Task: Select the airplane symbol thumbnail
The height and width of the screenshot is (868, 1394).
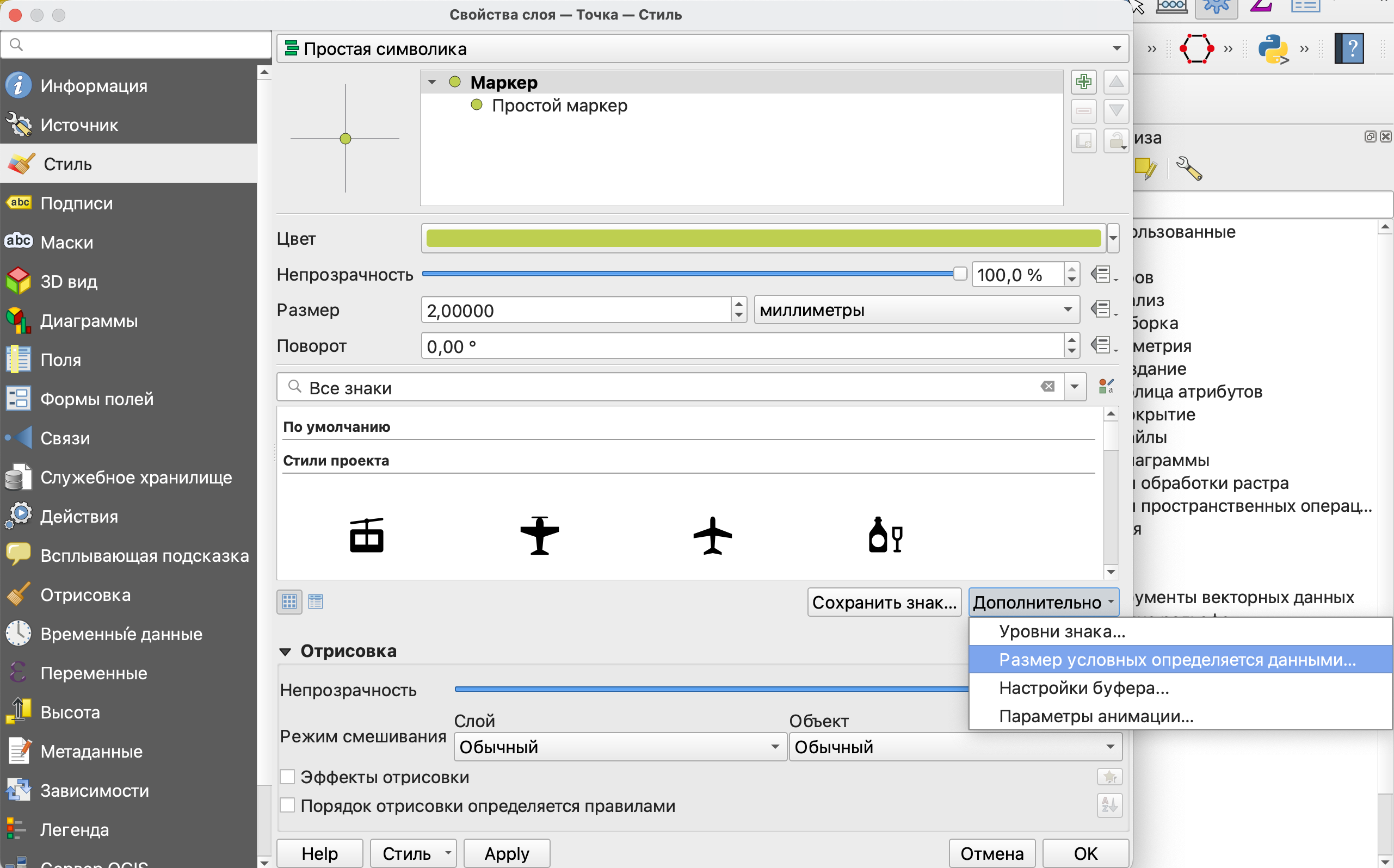Action: pyautogui.click(x=712, y=536)
